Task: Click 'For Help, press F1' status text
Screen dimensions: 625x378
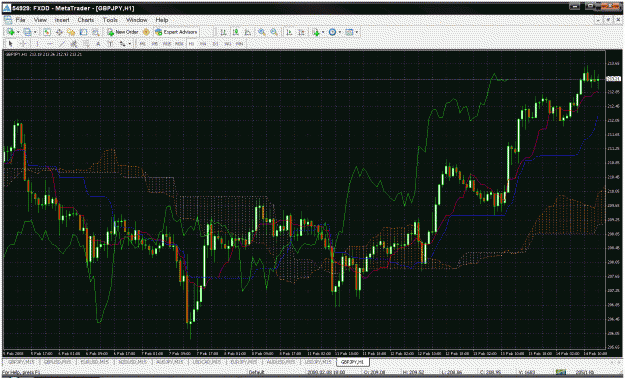Action: [21, 373]
